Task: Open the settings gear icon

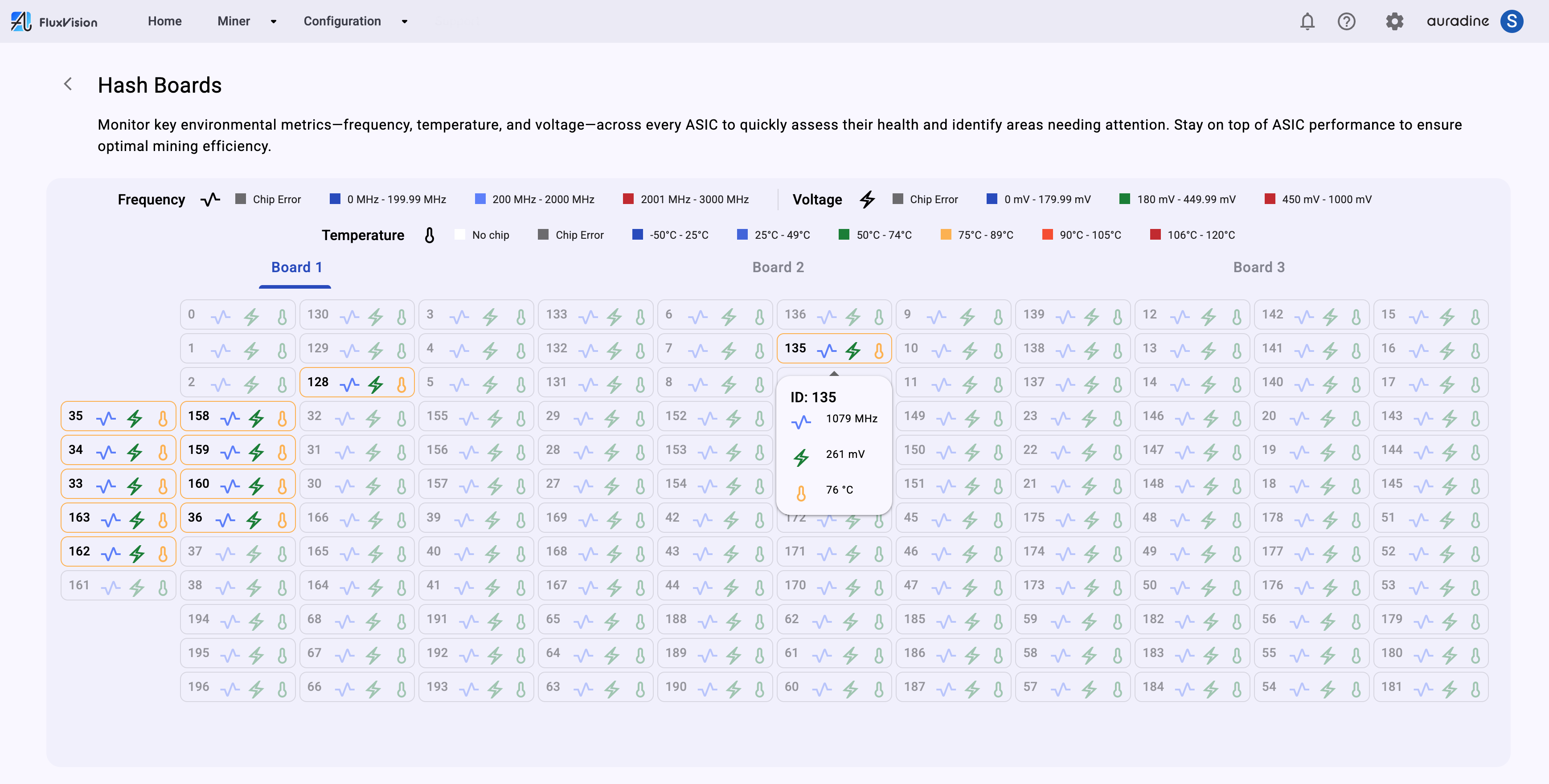Action: [x=1394, y=22]
